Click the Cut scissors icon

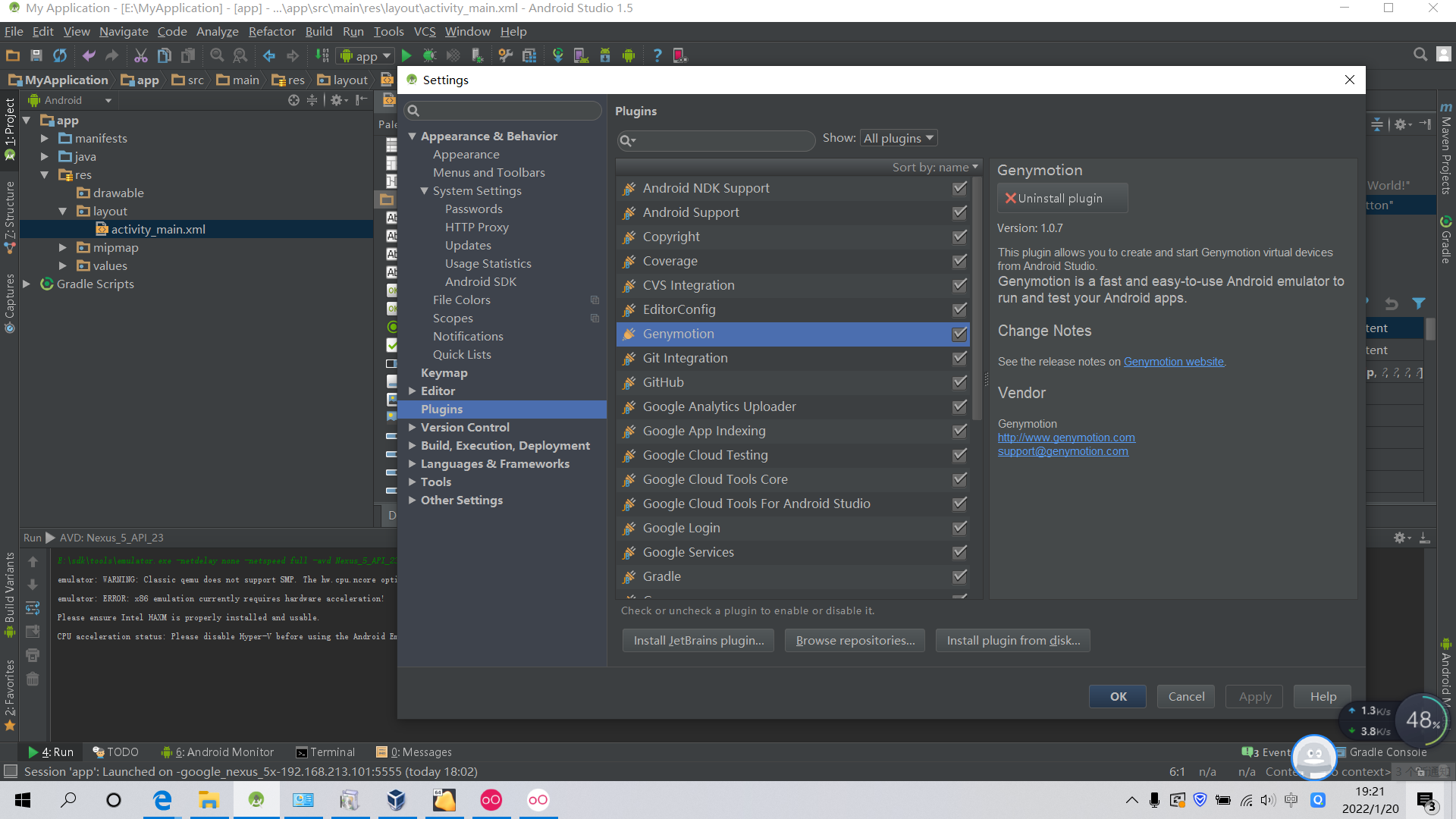(x=140, y=55)
